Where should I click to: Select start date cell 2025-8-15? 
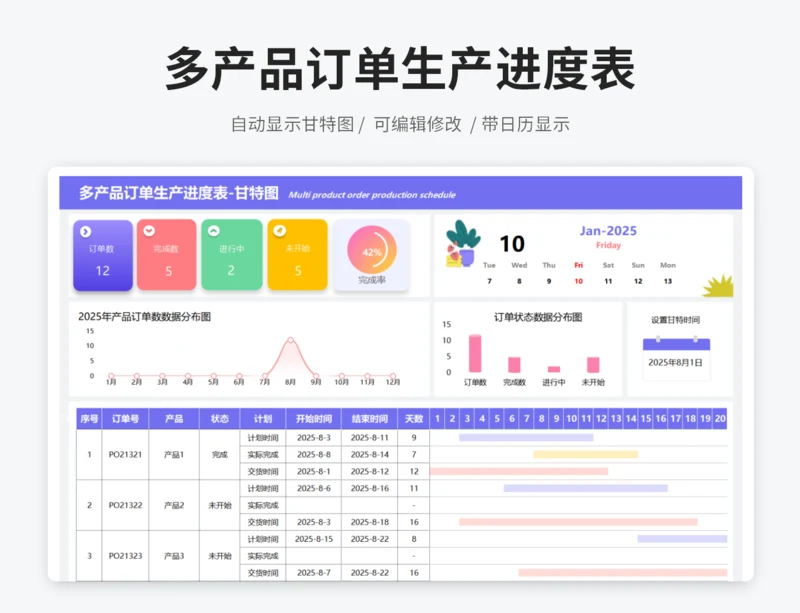coord(314,539)
